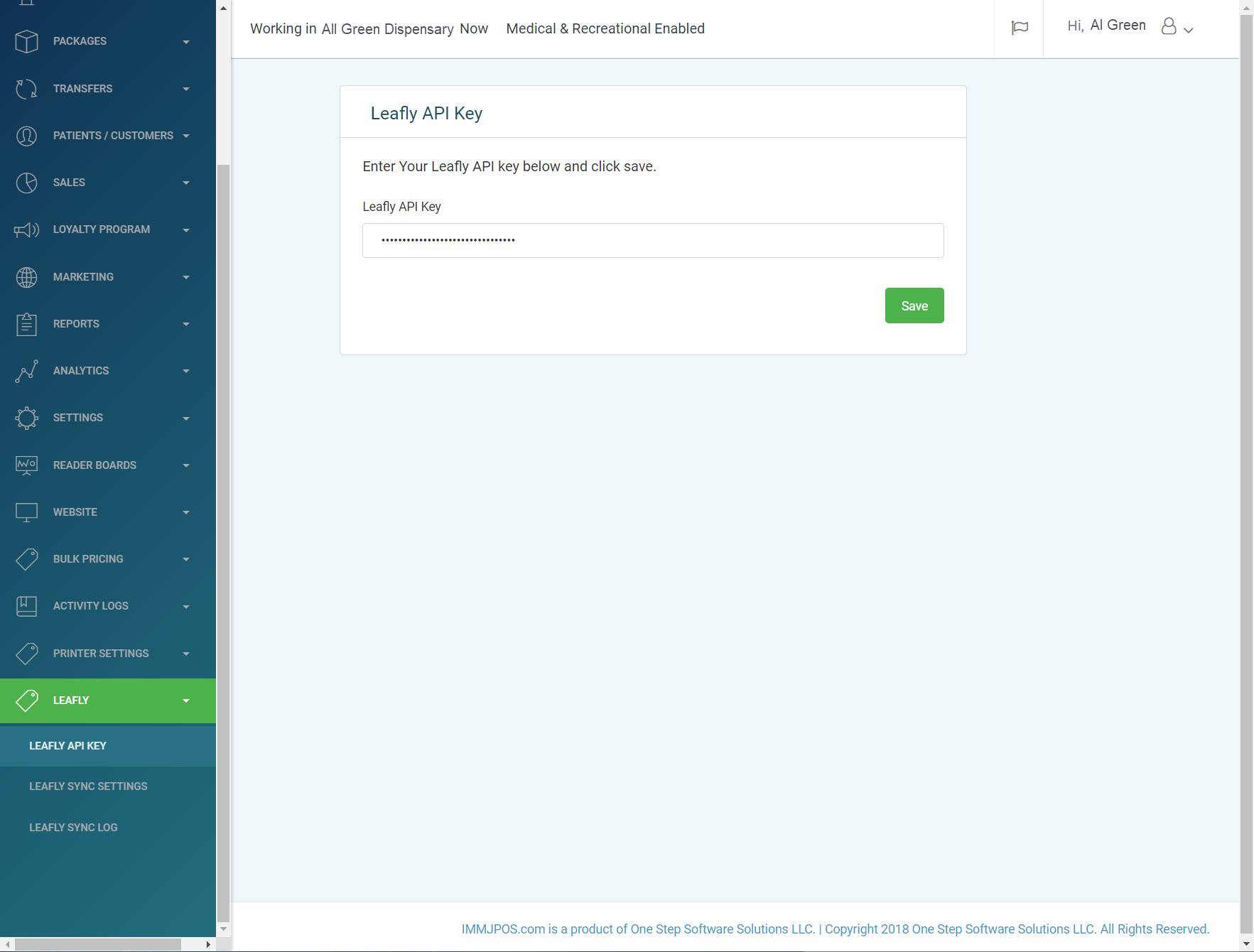Viewport: 1254px width, 952px height.
Task: Open the user account chevron dropdown
Action: pos(1188,30)
